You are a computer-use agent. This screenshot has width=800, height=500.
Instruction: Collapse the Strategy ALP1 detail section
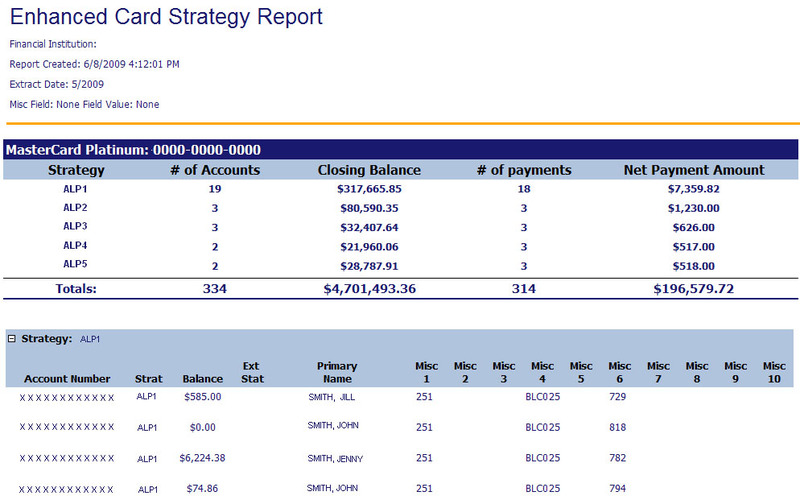(x=12, y=339)
